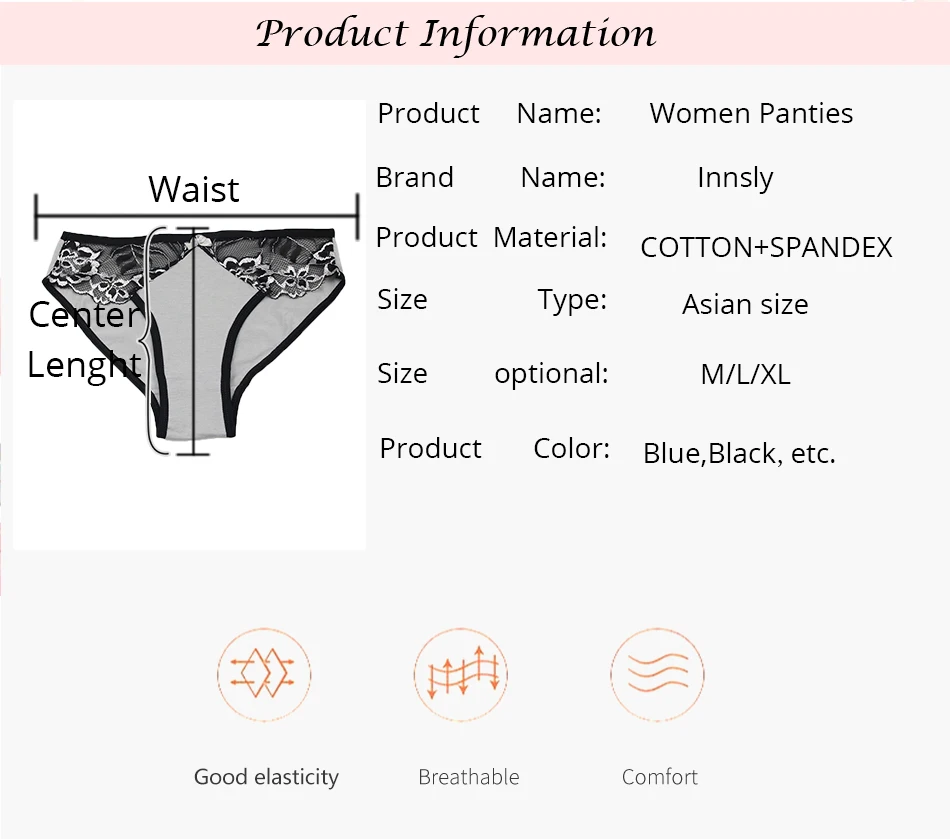Click the Waist label text

[x=194, y=189]
